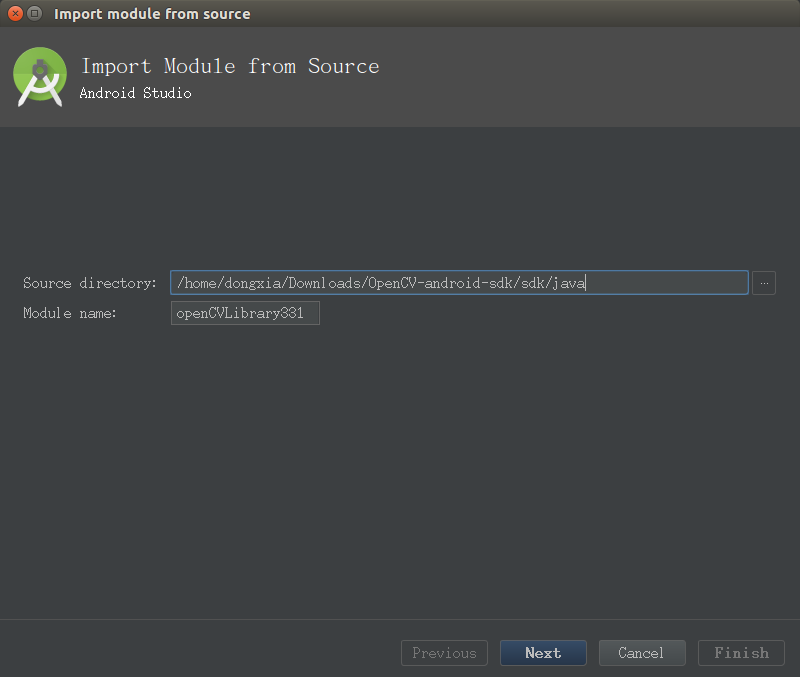Click the Android Studio launcher graphic

[x=39, y=75]
